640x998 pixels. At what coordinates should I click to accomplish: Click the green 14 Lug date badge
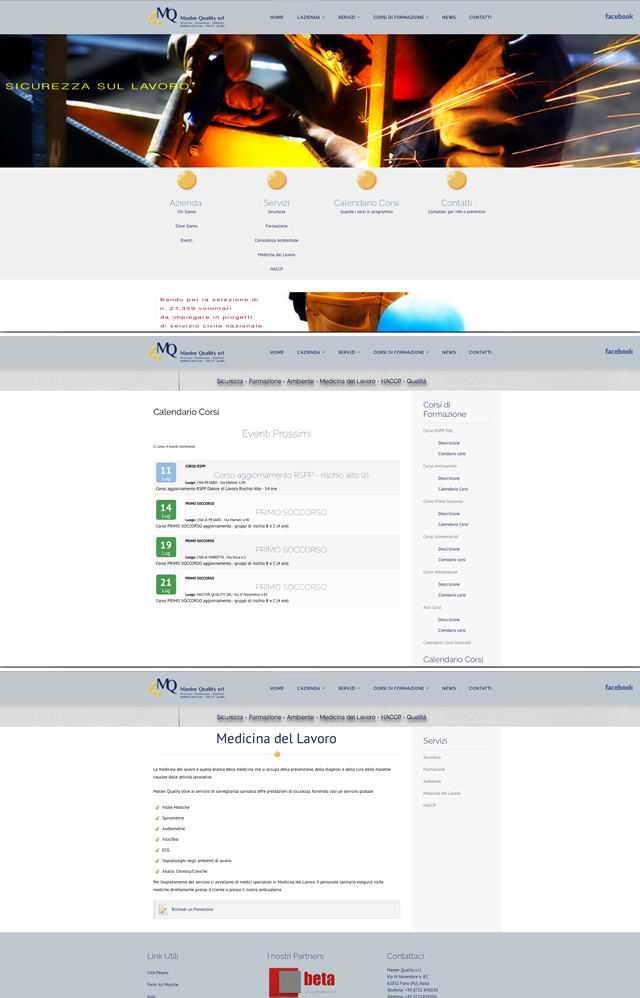pyautogui.click(x=166, y=510)
